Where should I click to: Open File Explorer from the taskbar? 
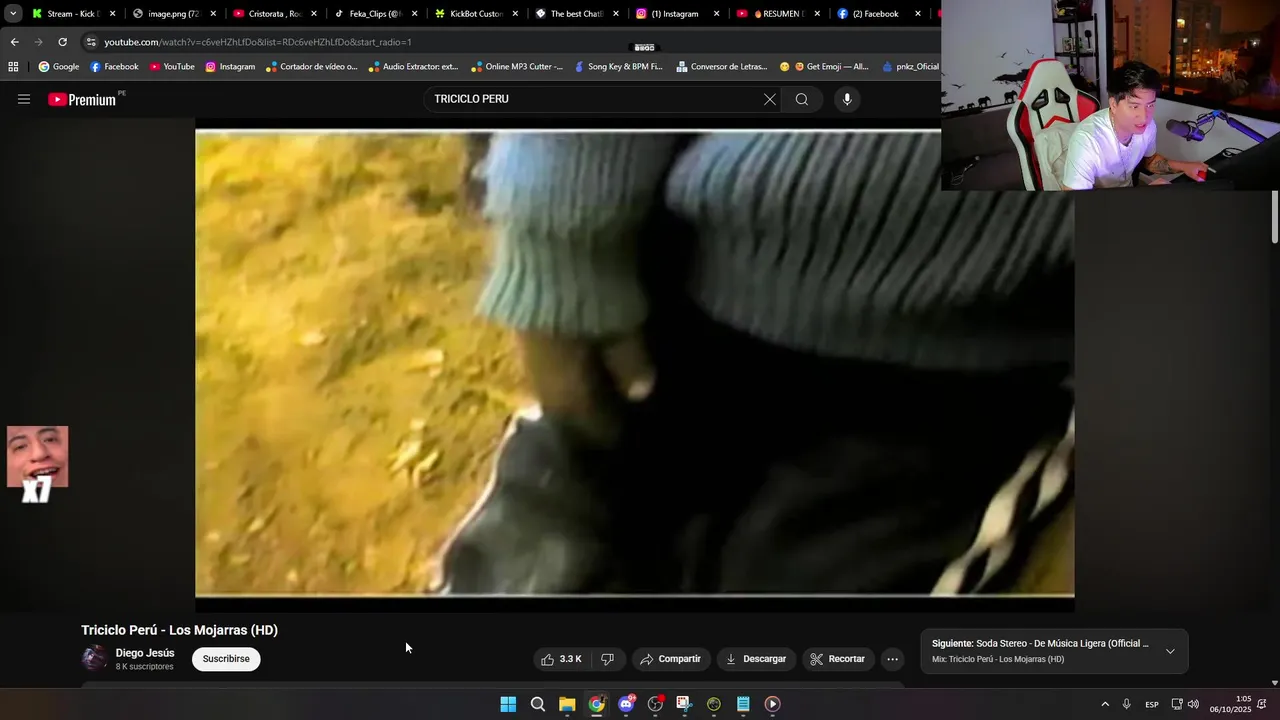pyautogui.click(x=567, y=704)
